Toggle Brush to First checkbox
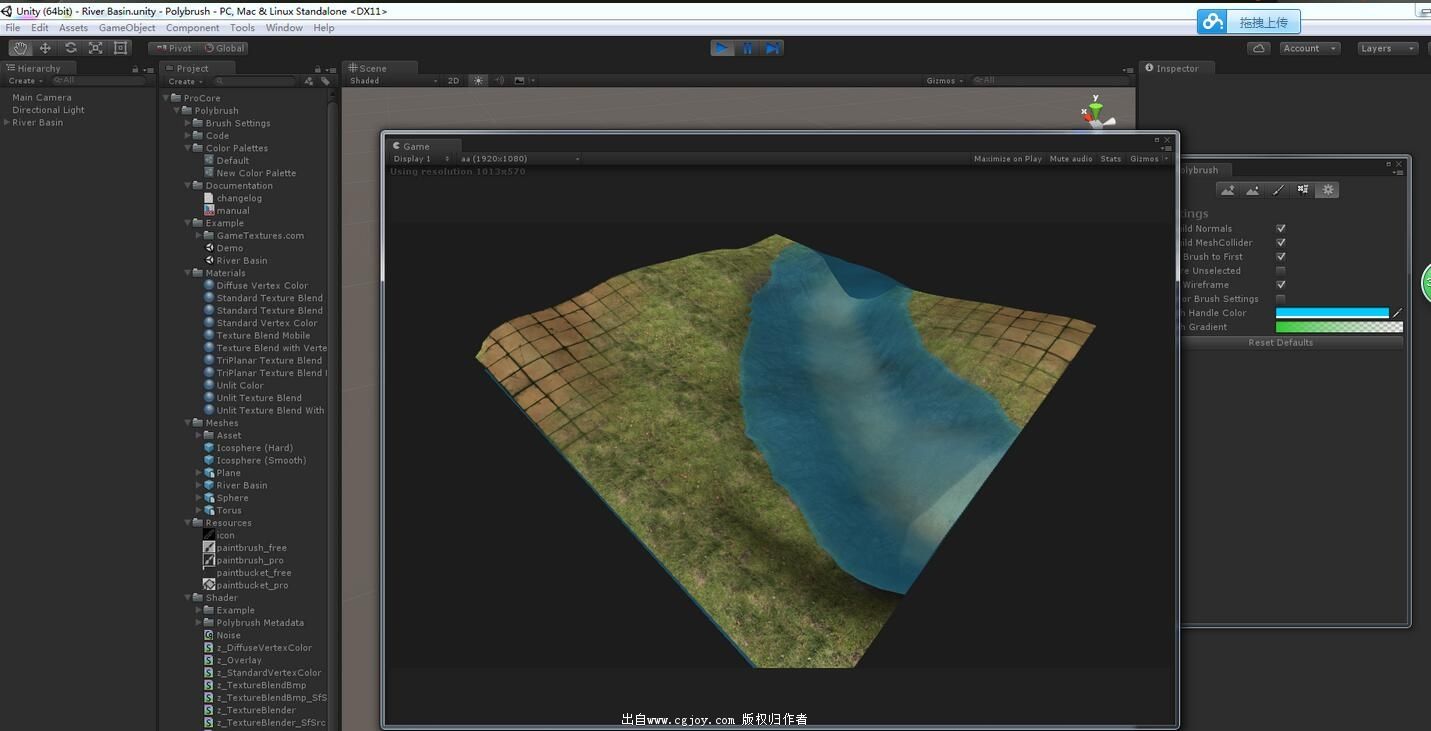 (x=1281, y=257)
